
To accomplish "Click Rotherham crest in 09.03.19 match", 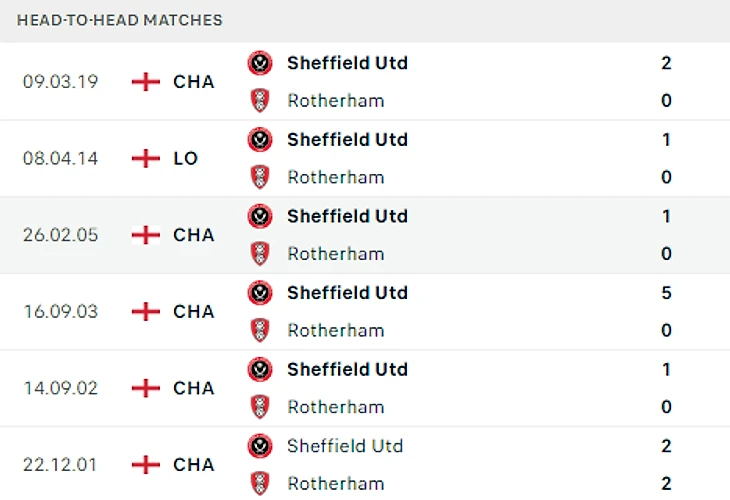I will coord(260,100).
